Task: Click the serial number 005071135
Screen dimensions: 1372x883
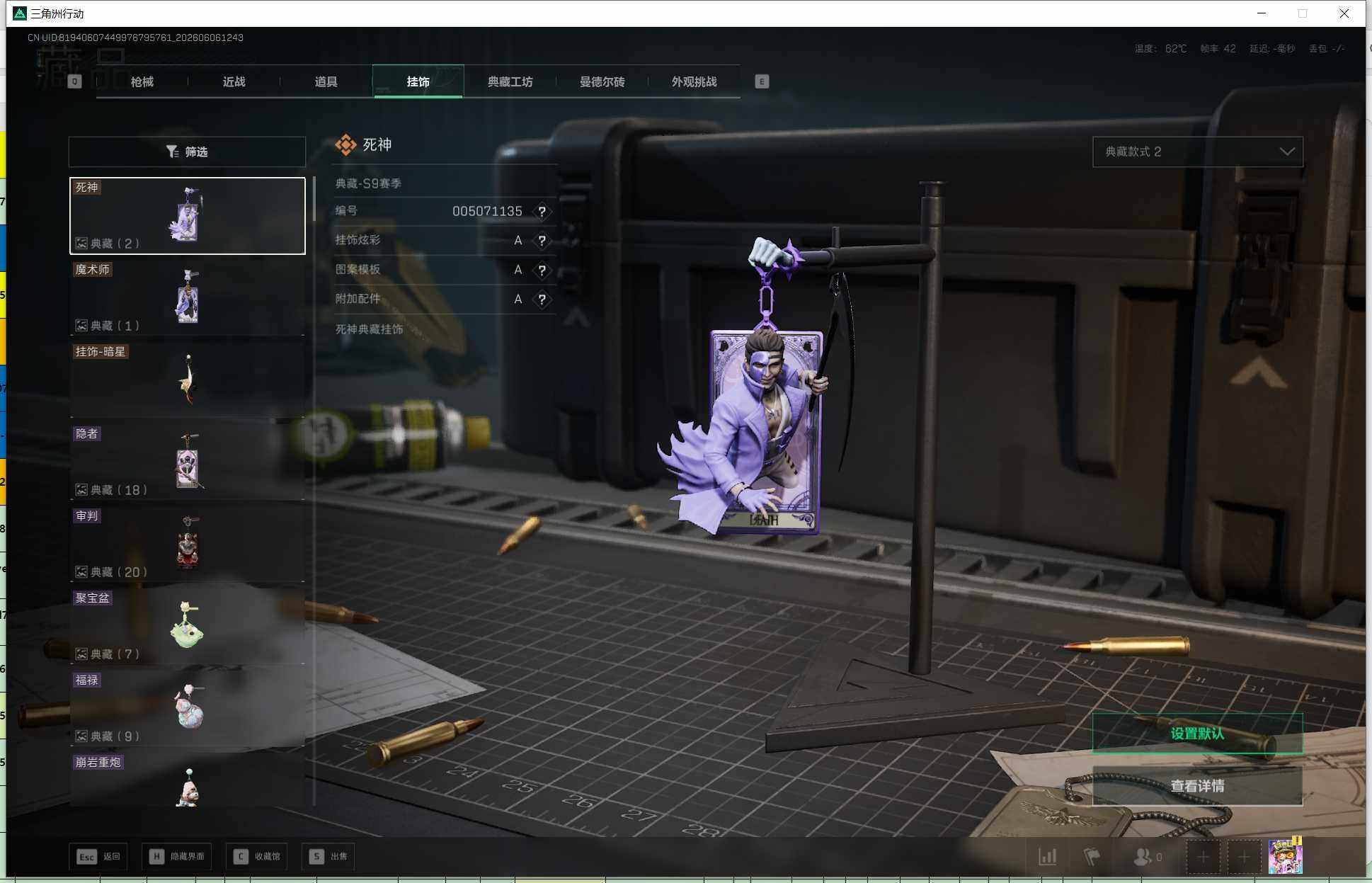Action: (487, 211)
